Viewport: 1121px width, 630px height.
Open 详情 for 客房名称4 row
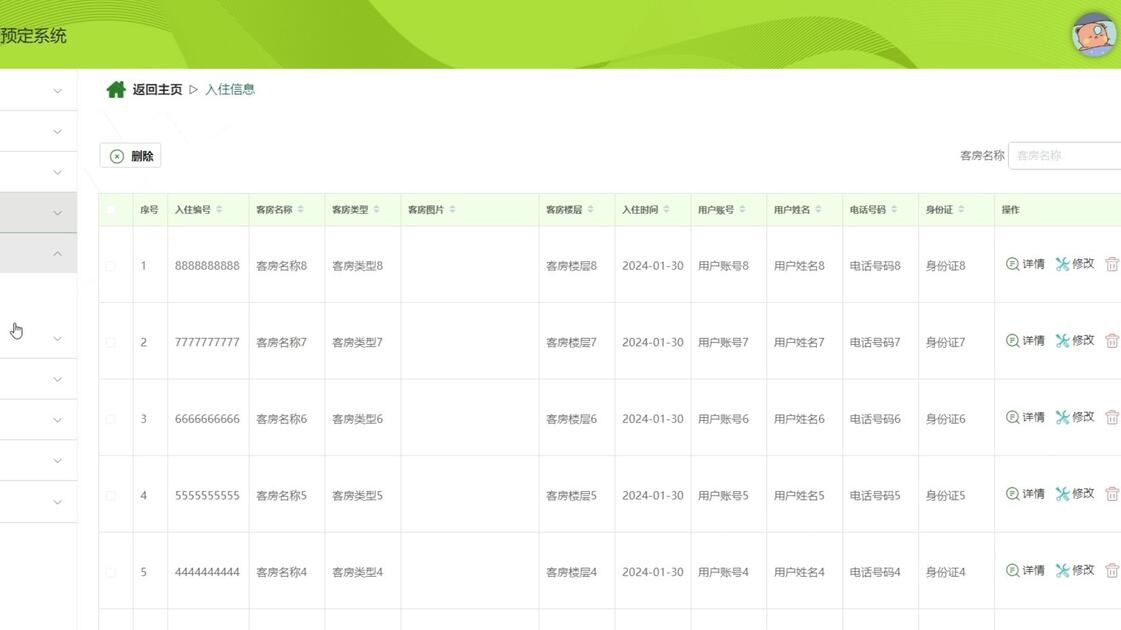coord(1025,570)
